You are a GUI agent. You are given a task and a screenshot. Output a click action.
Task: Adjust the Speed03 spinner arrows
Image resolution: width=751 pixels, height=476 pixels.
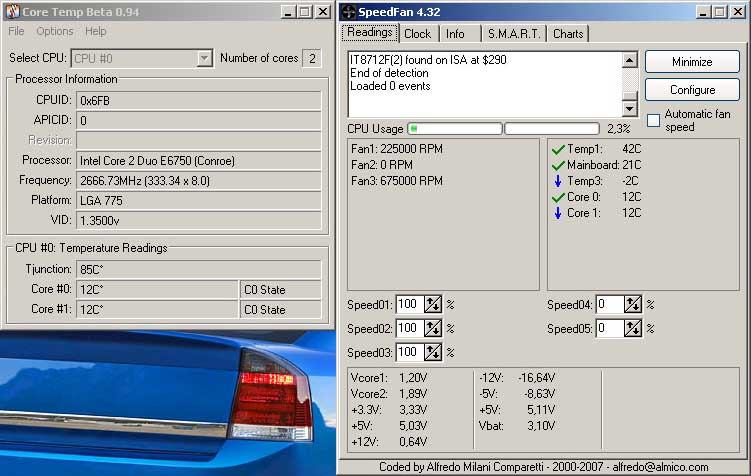[433, 352]
